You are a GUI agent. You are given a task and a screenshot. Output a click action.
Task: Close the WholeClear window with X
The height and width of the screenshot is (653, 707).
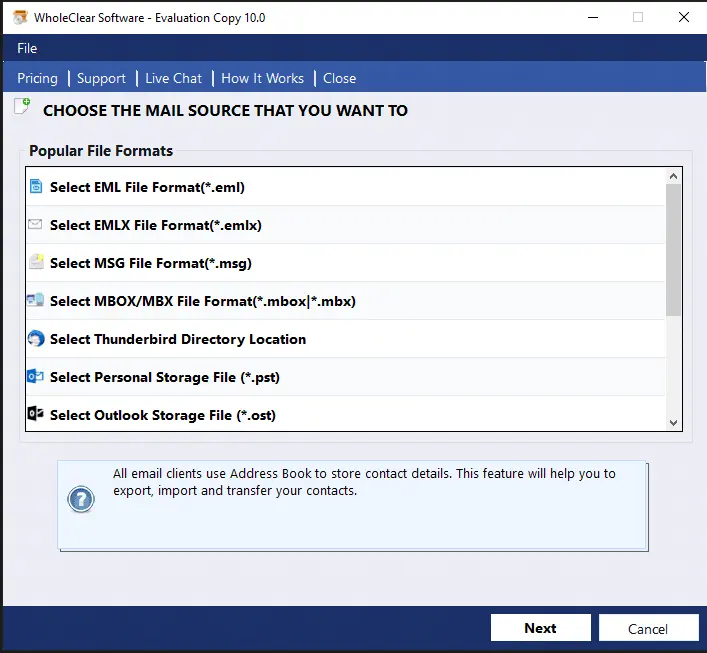[x=684, y=17]
